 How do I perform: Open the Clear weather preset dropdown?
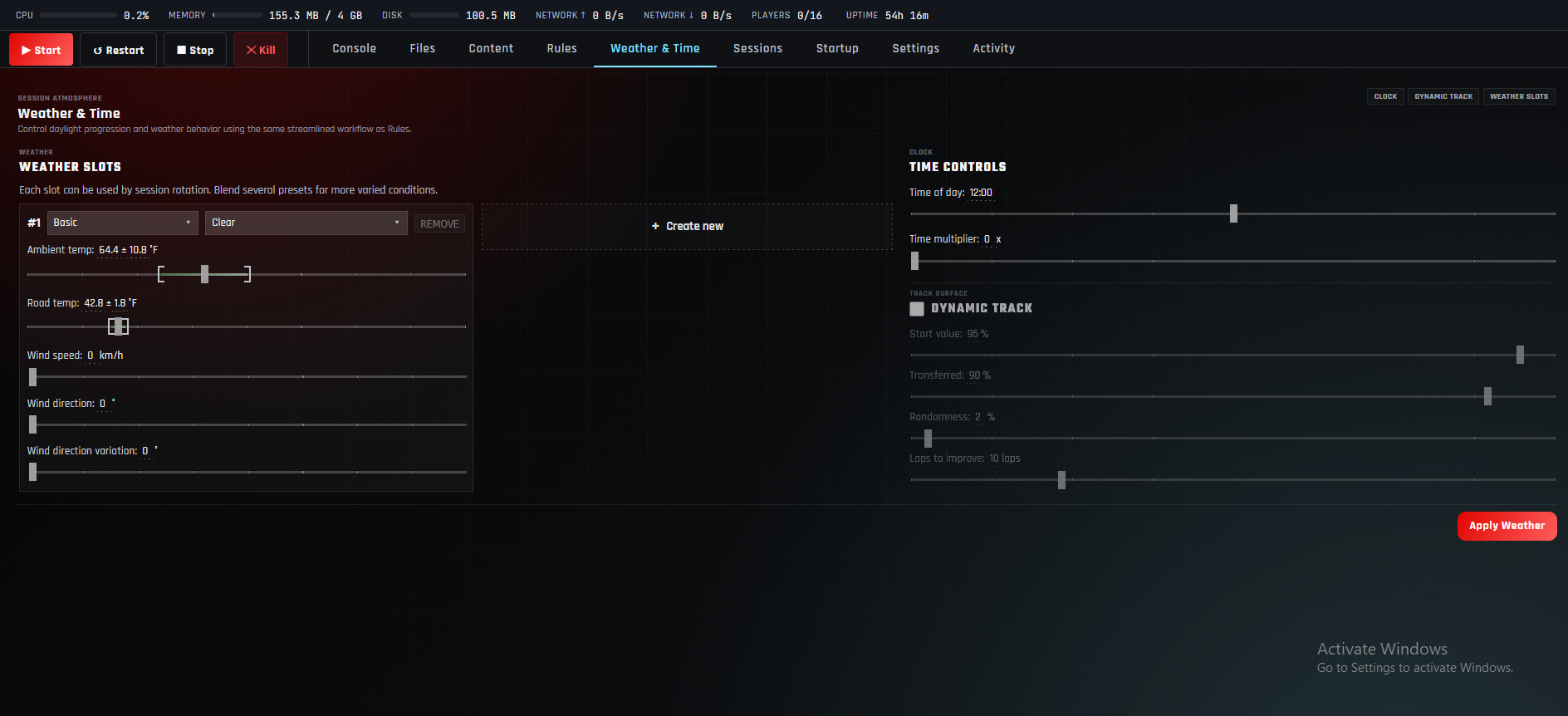pos(306,223)
